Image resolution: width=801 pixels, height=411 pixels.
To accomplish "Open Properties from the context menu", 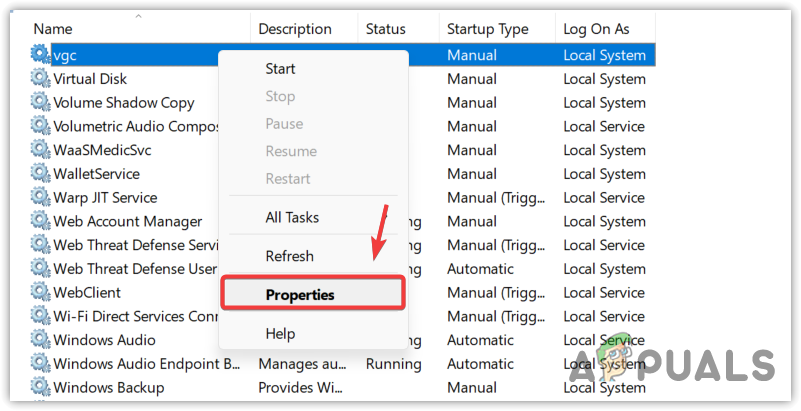I will click(300, 295).
